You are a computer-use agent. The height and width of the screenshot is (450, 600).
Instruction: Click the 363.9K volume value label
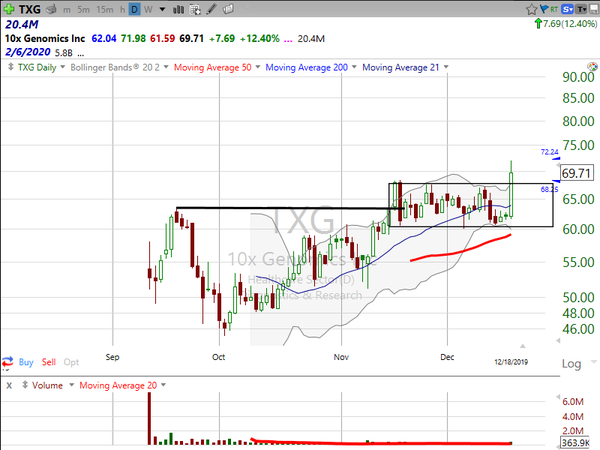click(x=577, y=443)
